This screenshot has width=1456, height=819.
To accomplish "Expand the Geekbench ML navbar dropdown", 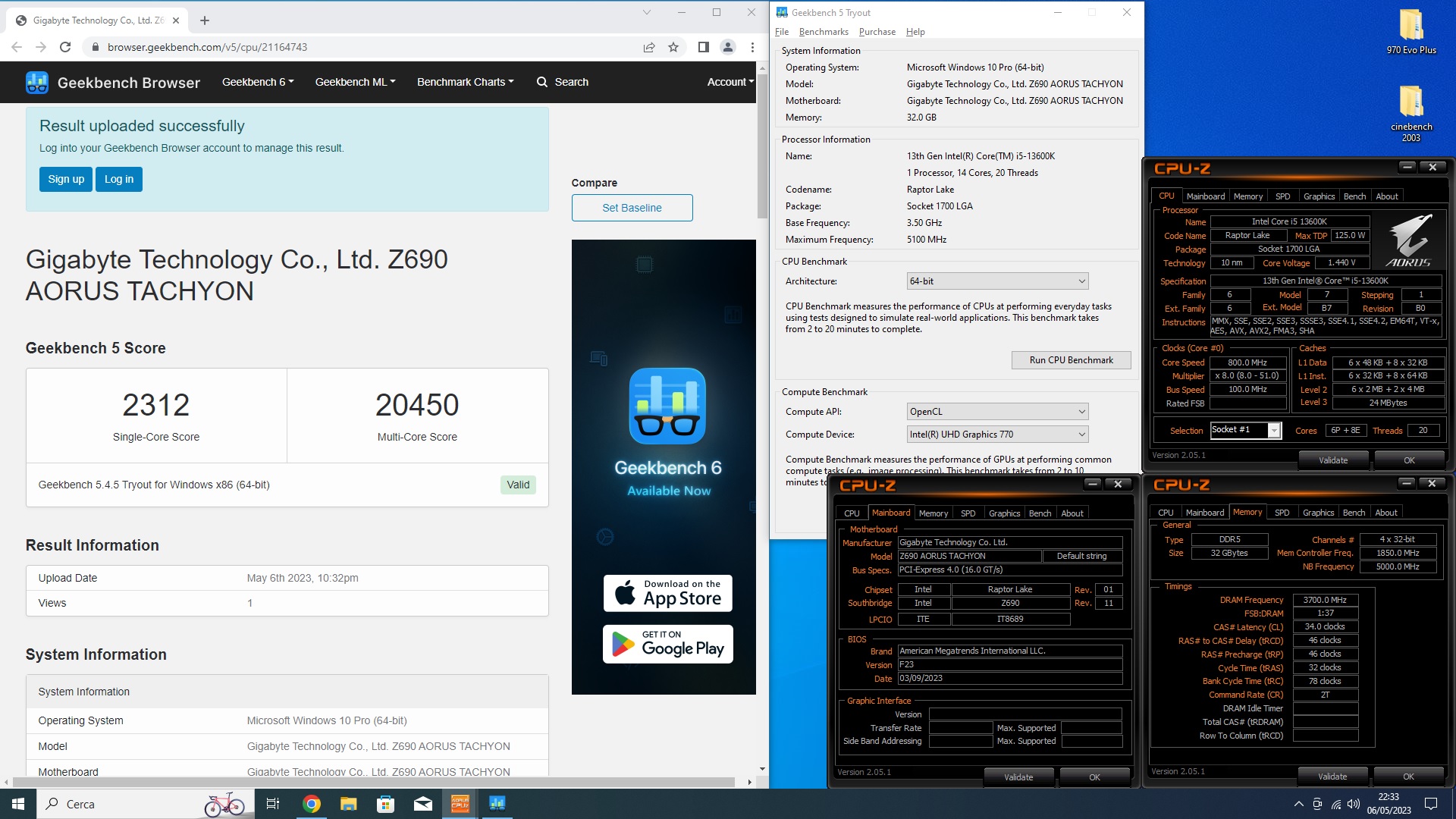I will (x=356, y=82).
